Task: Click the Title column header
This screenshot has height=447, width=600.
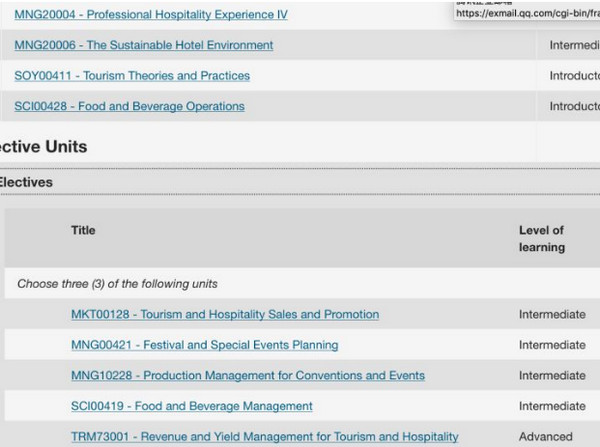Action: point(83,230)
